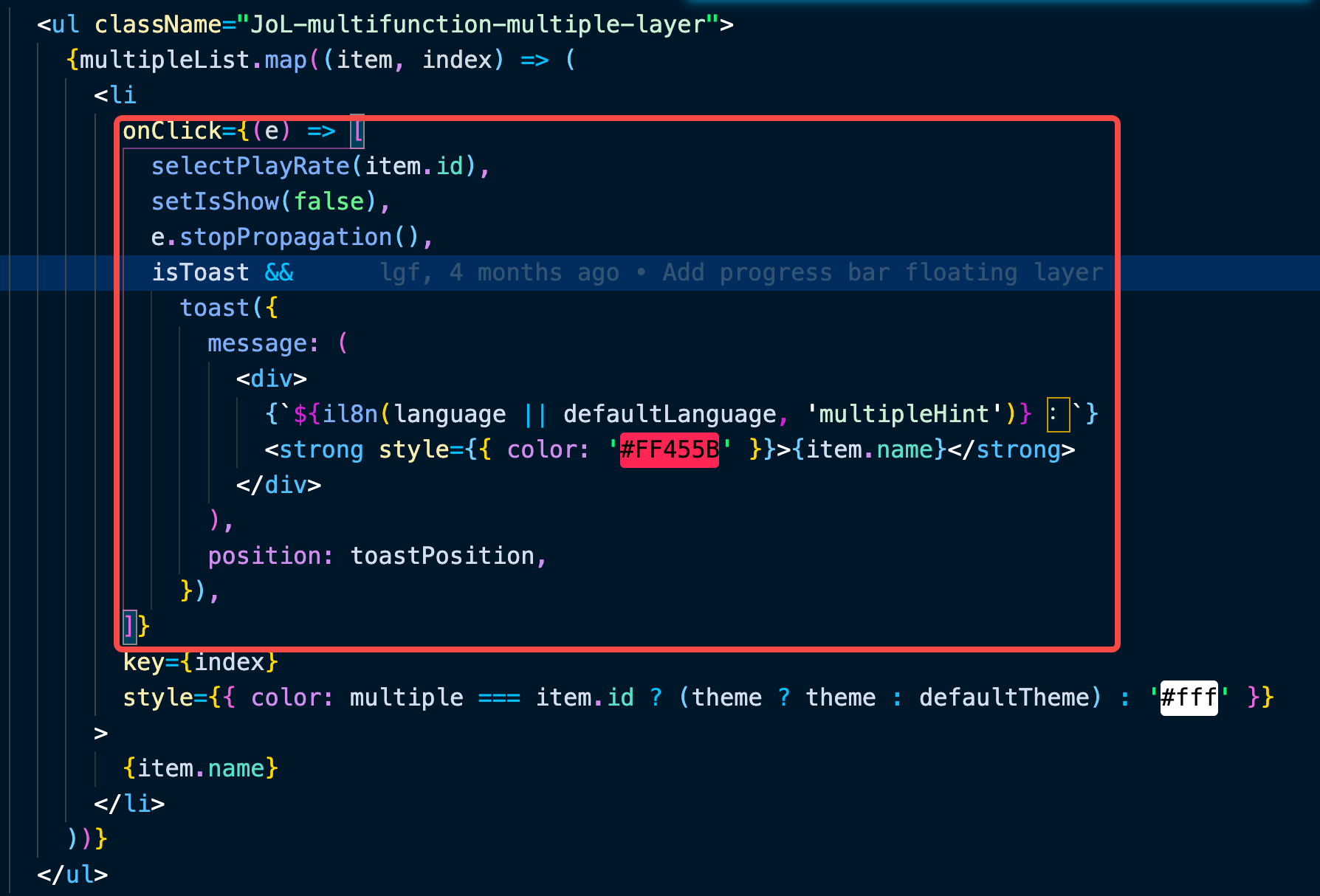Click the multiple variable before ===
The image size is (1320, 896).
click(x=407, y=697)
